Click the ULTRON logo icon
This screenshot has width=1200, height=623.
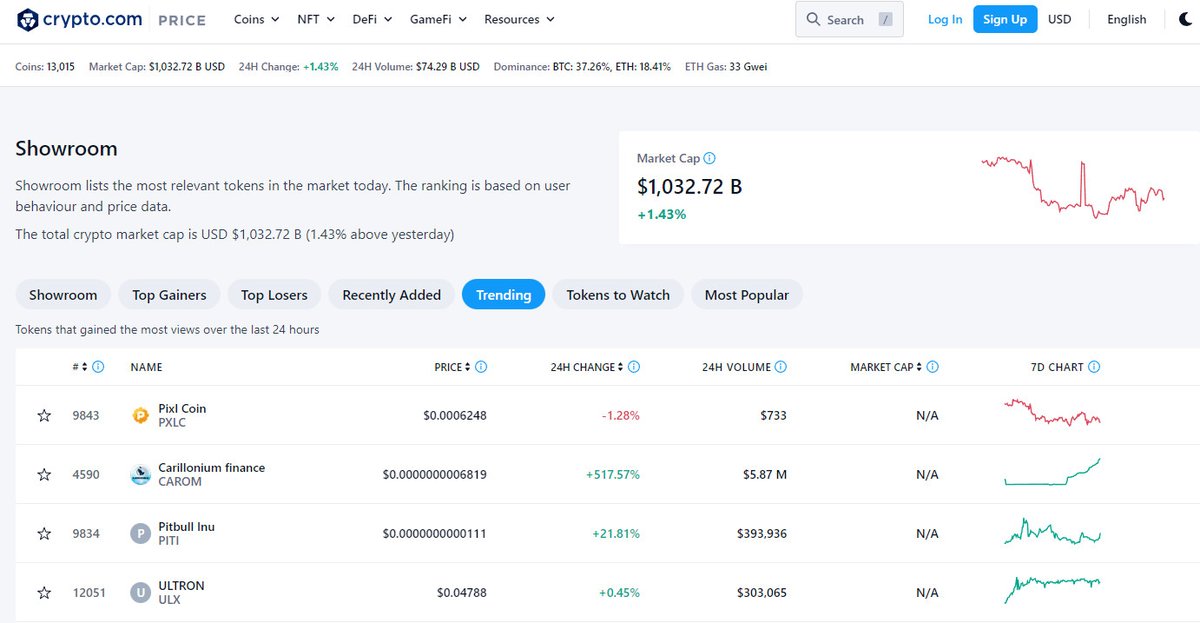141,592
